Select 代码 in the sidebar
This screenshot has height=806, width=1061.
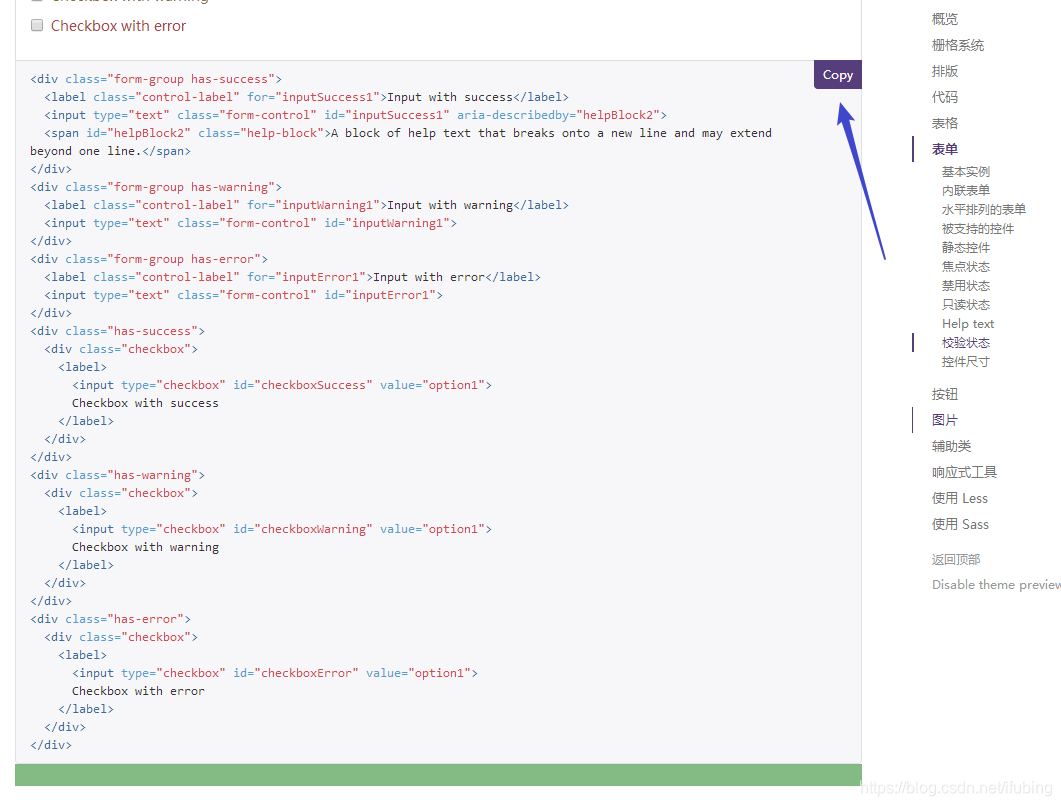945,97
